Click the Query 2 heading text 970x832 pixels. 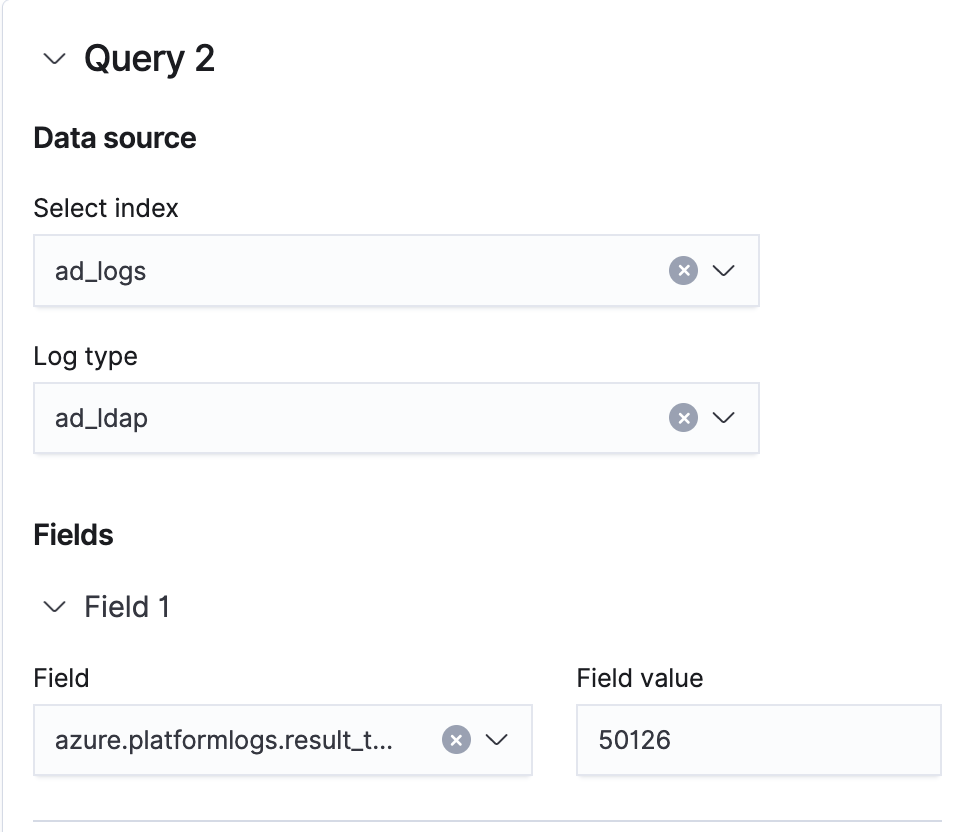(x=149, y=59)
